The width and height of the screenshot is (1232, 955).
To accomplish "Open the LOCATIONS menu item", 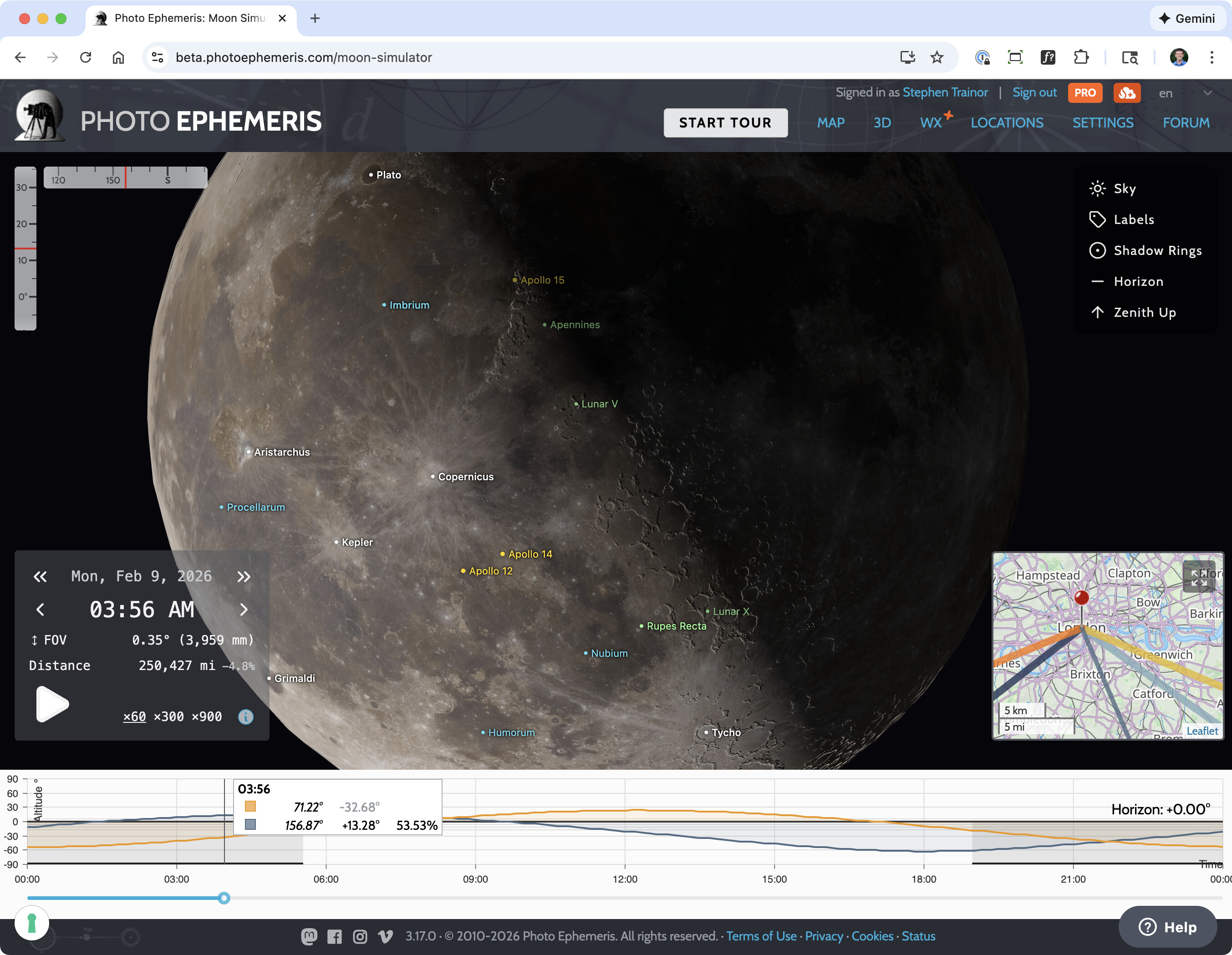I will pyautogui.click(x=1006, y=122).
